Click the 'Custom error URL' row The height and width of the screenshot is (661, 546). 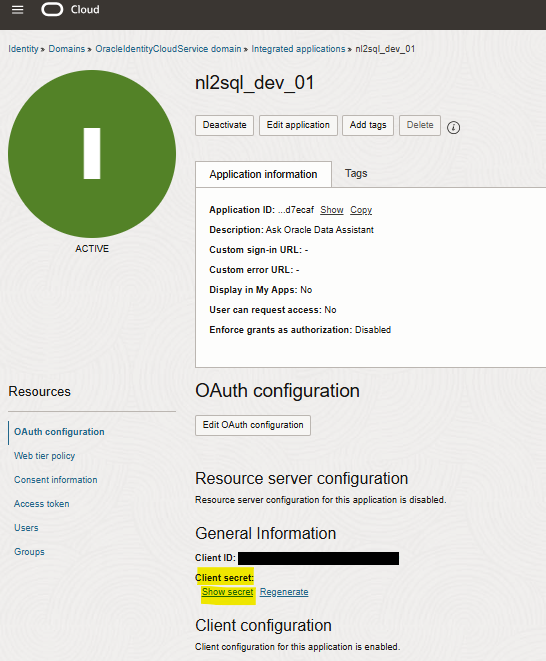tap(254, 270)
